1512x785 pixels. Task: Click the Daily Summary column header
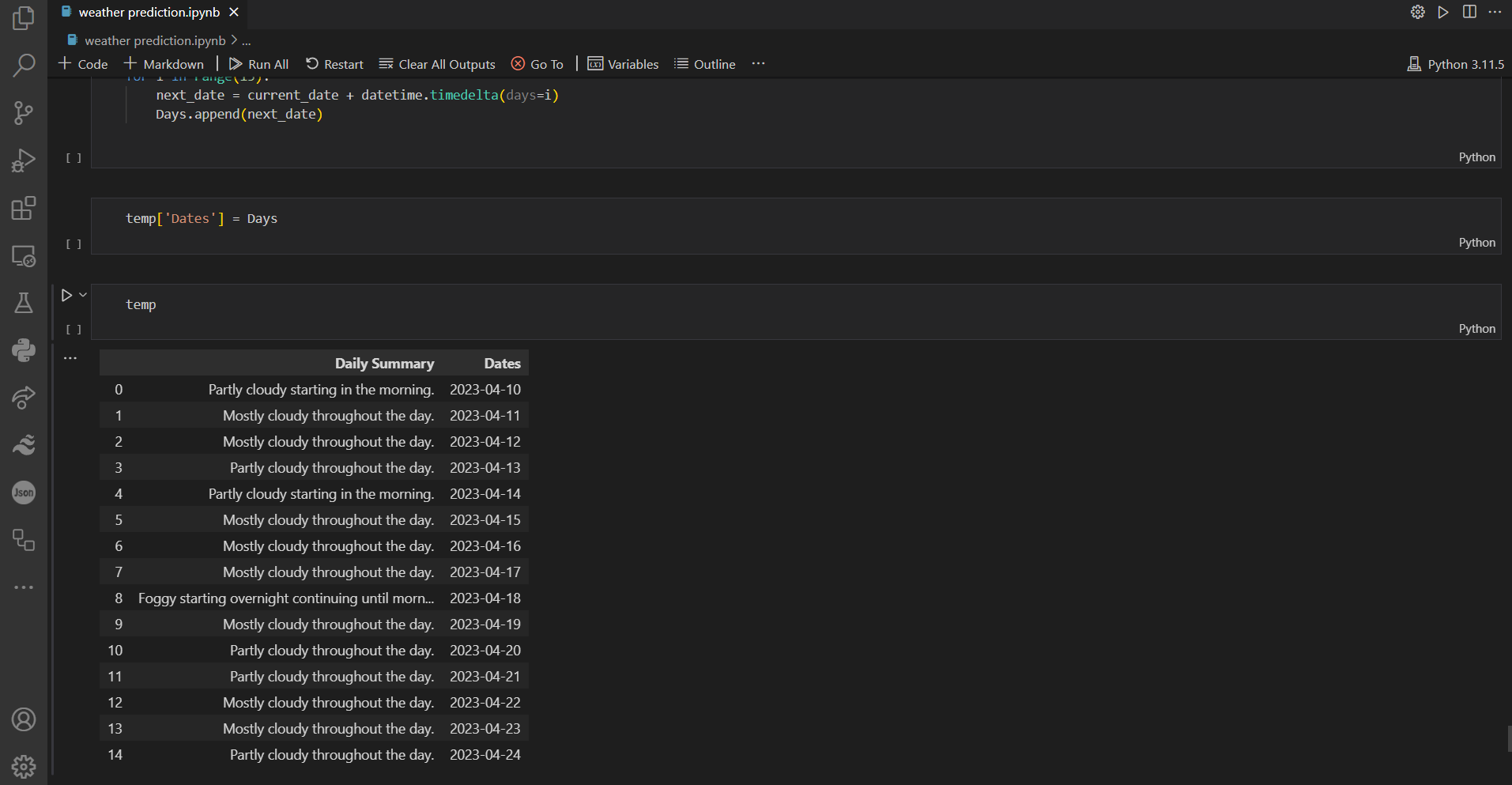click(384, 364)
